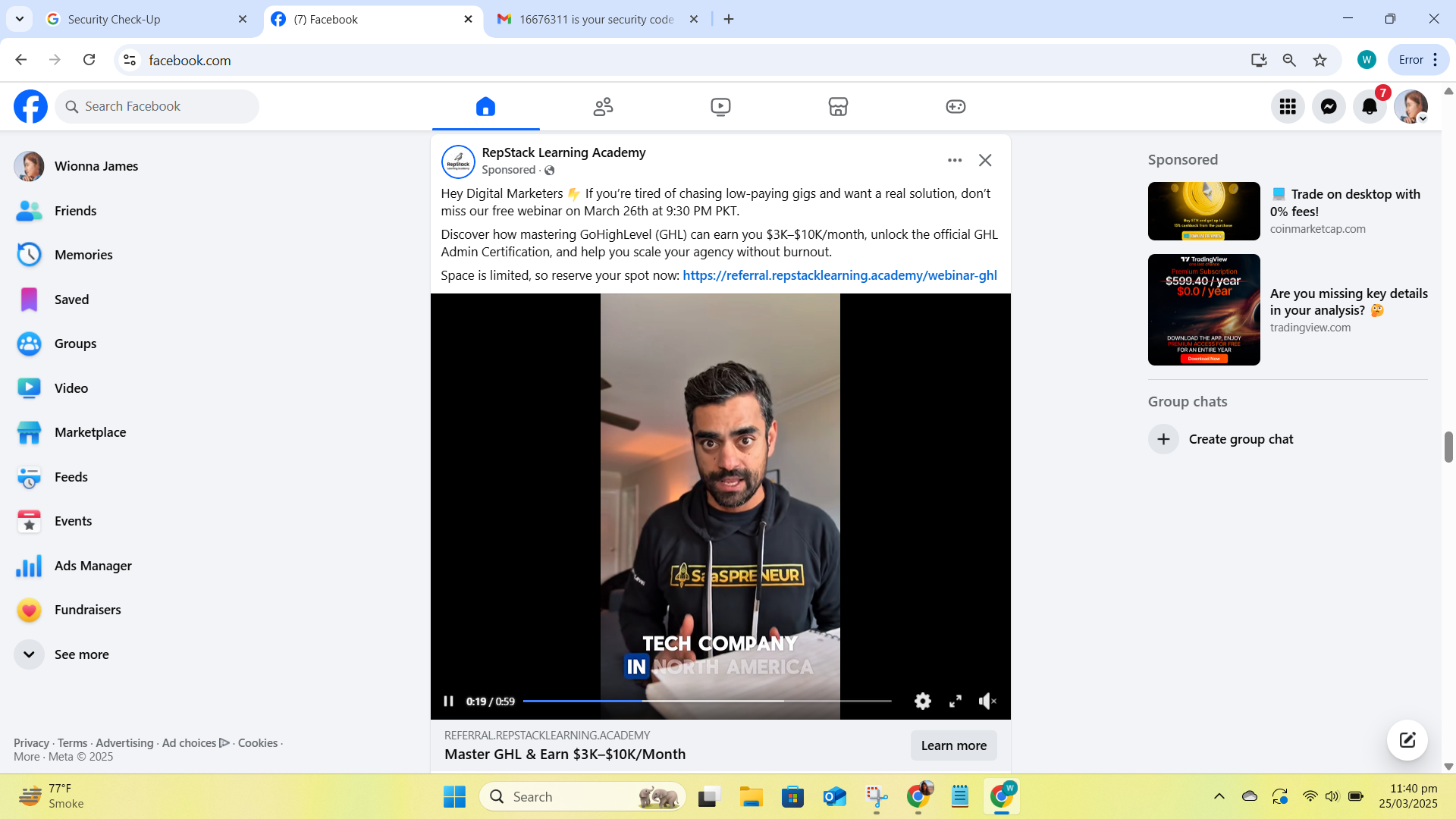Screen dimensions: 1456x819
Task: Unmute the video sound
Action: coord(987,701)
